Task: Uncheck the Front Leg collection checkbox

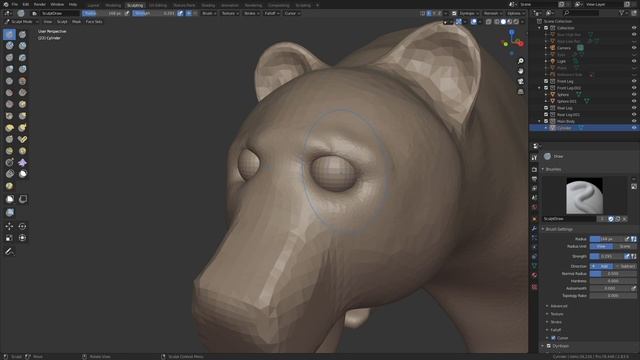Action: [546, 81]
